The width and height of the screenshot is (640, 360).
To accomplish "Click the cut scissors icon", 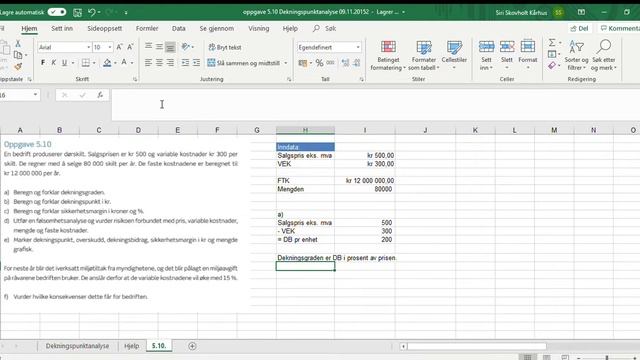I will pos(18,43).
